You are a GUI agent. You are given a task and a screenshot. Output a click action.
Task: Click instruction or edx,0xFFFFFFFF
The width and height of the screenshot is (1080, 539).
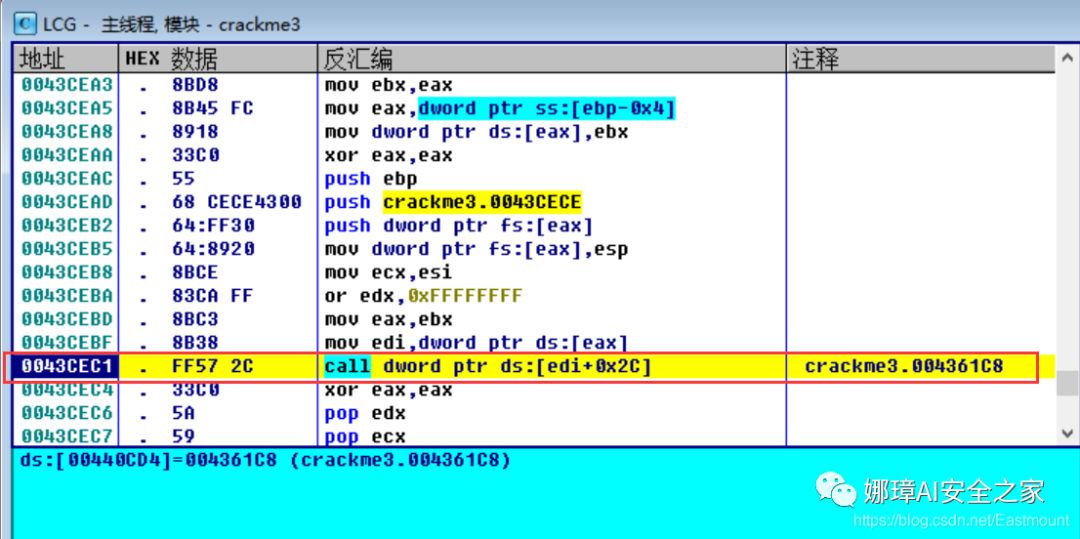coord(423,296)
